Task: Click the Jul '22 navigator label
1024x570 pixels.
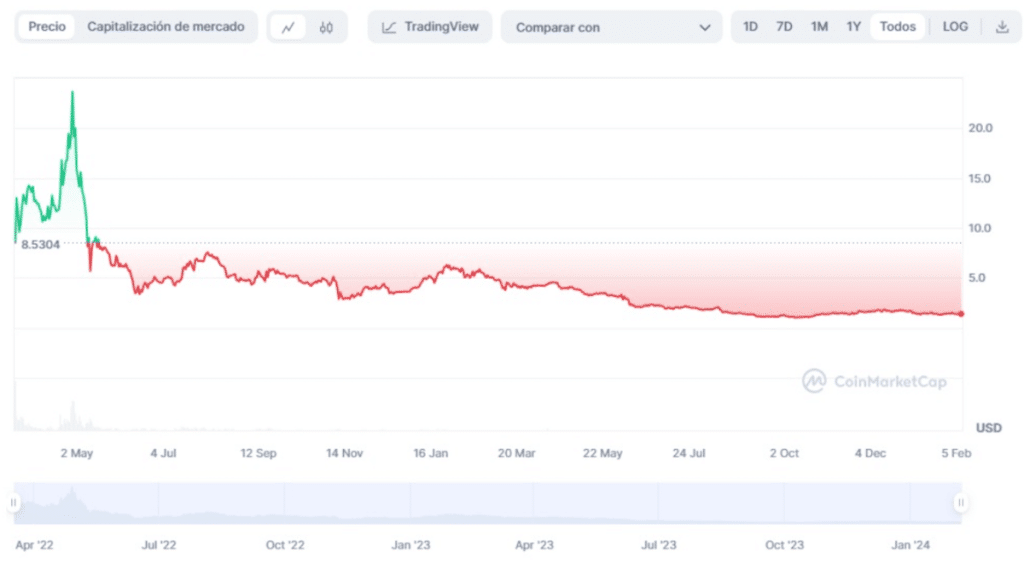Action: coord(159,545)
